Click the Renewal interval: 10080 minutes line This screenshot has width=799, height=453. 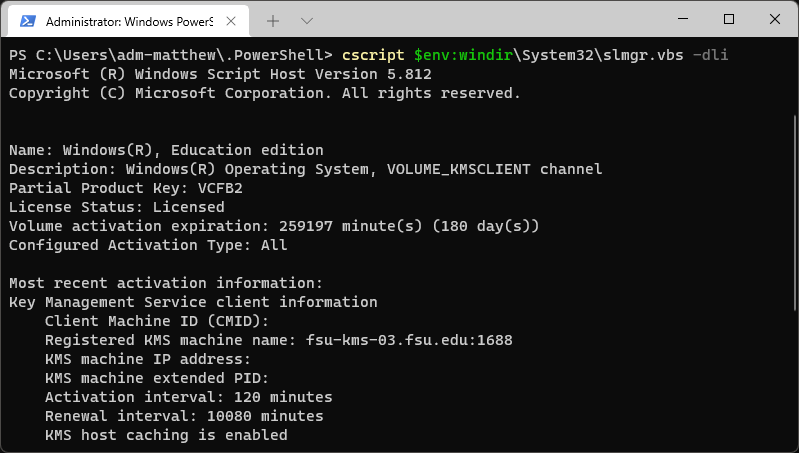pos(184,416)
